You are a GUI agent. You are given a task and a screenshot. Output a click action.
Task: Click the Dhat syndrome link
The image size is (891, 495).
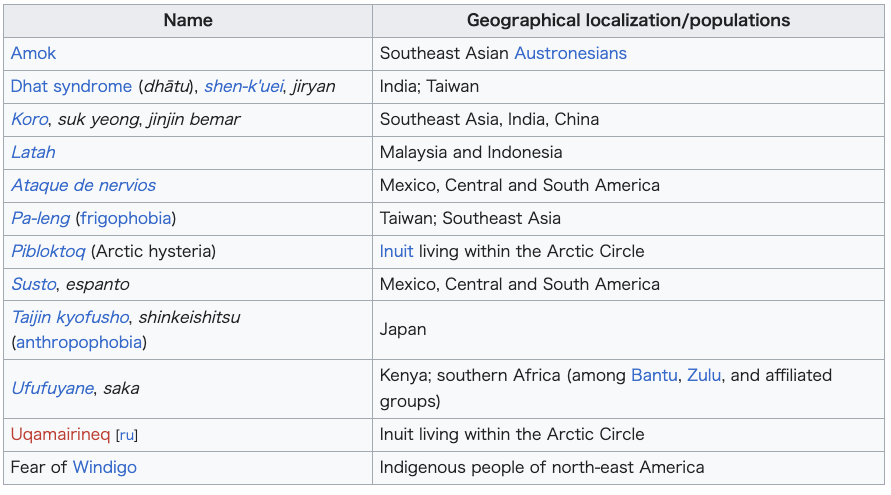pos(72,86)
